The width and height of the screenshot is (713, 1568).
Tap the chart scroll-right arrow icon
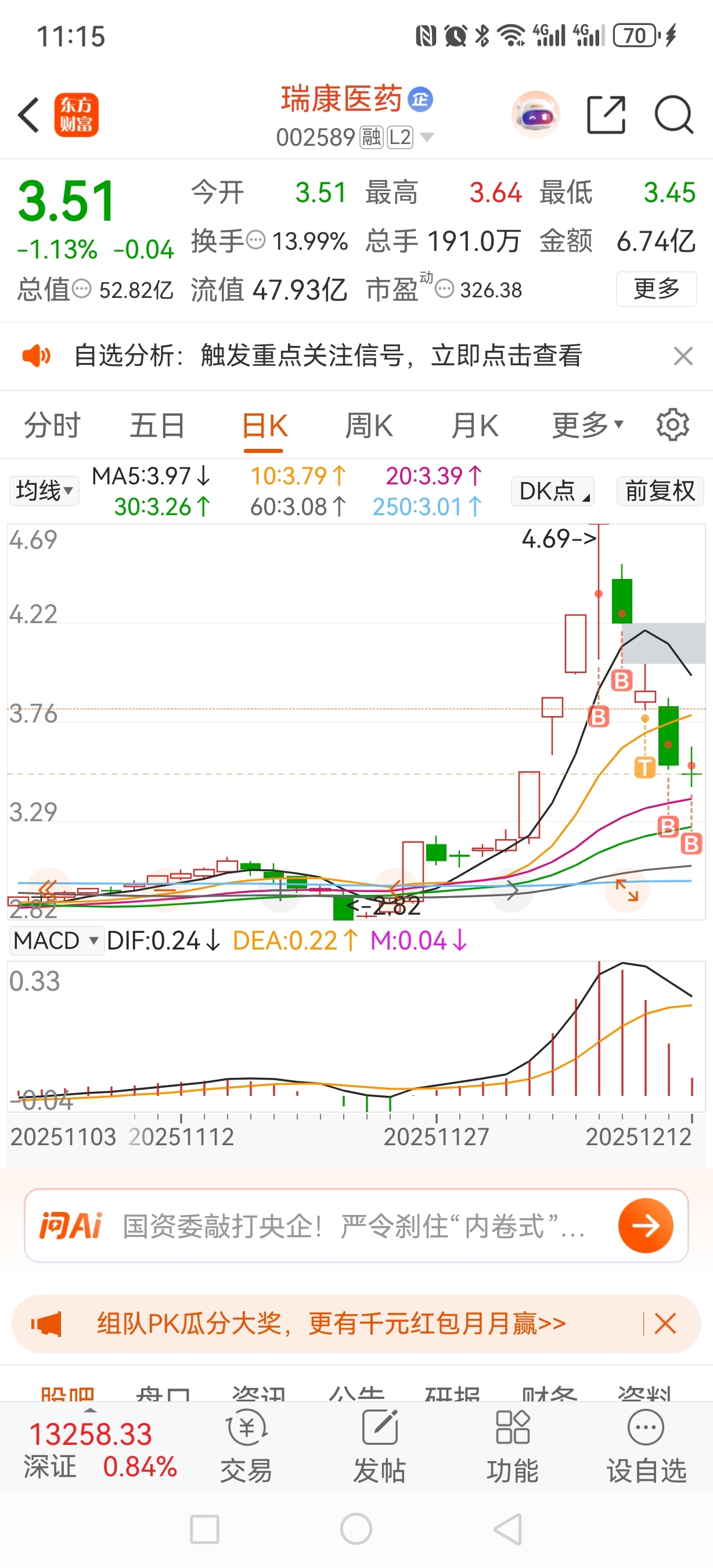click(x=512, y=890)
